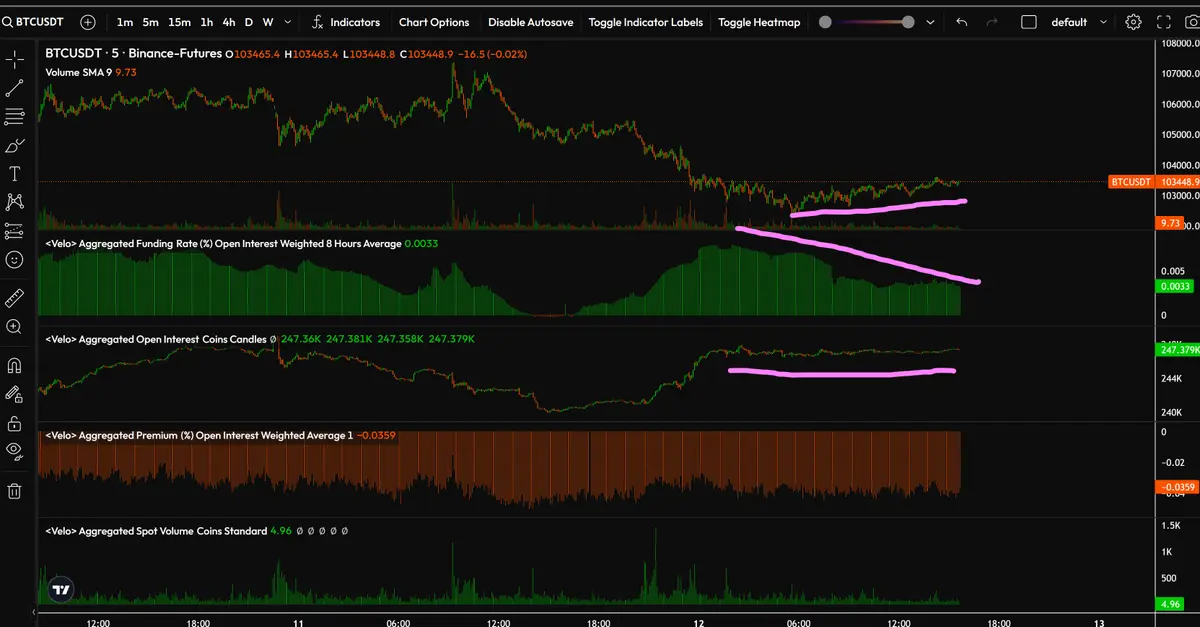Select the 4h timeframe
This screenshot has height=627, width=1200.
[229, 22]
